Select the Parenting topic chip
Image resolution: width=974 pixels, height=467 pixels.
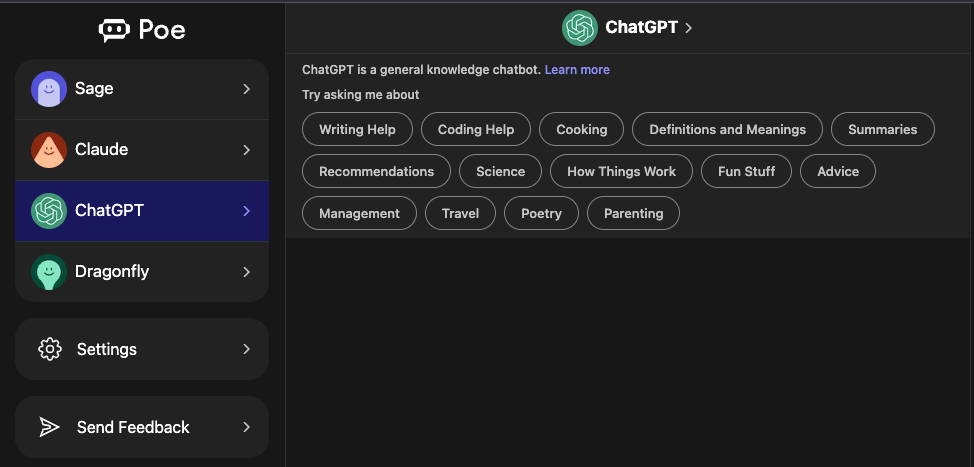pyautogui.click(x=634, y=213)
